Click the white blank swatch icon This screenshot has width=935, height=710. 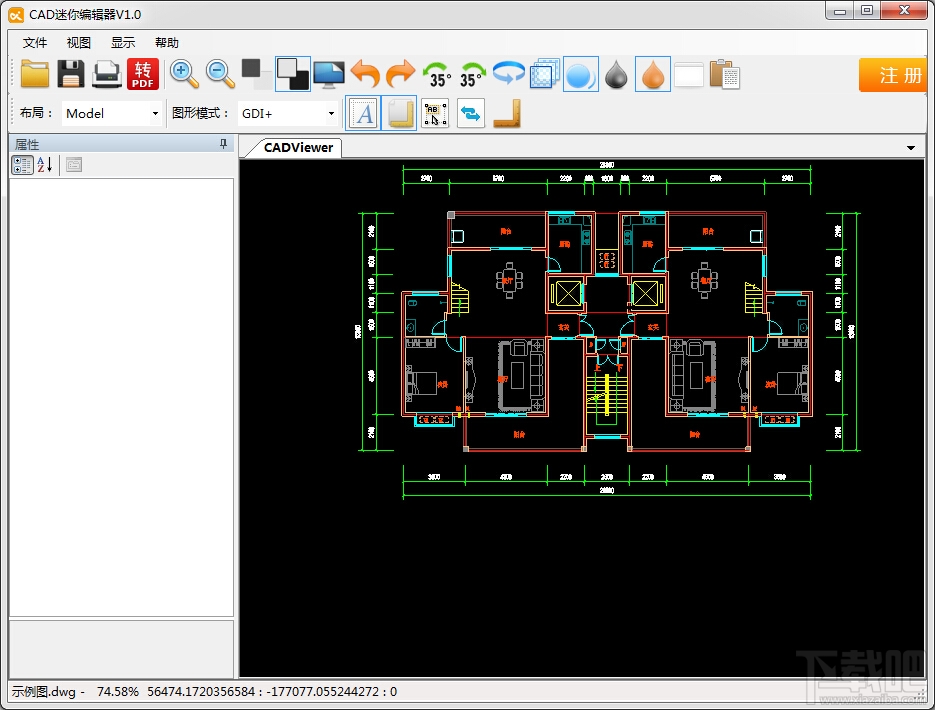pos(688,74)
